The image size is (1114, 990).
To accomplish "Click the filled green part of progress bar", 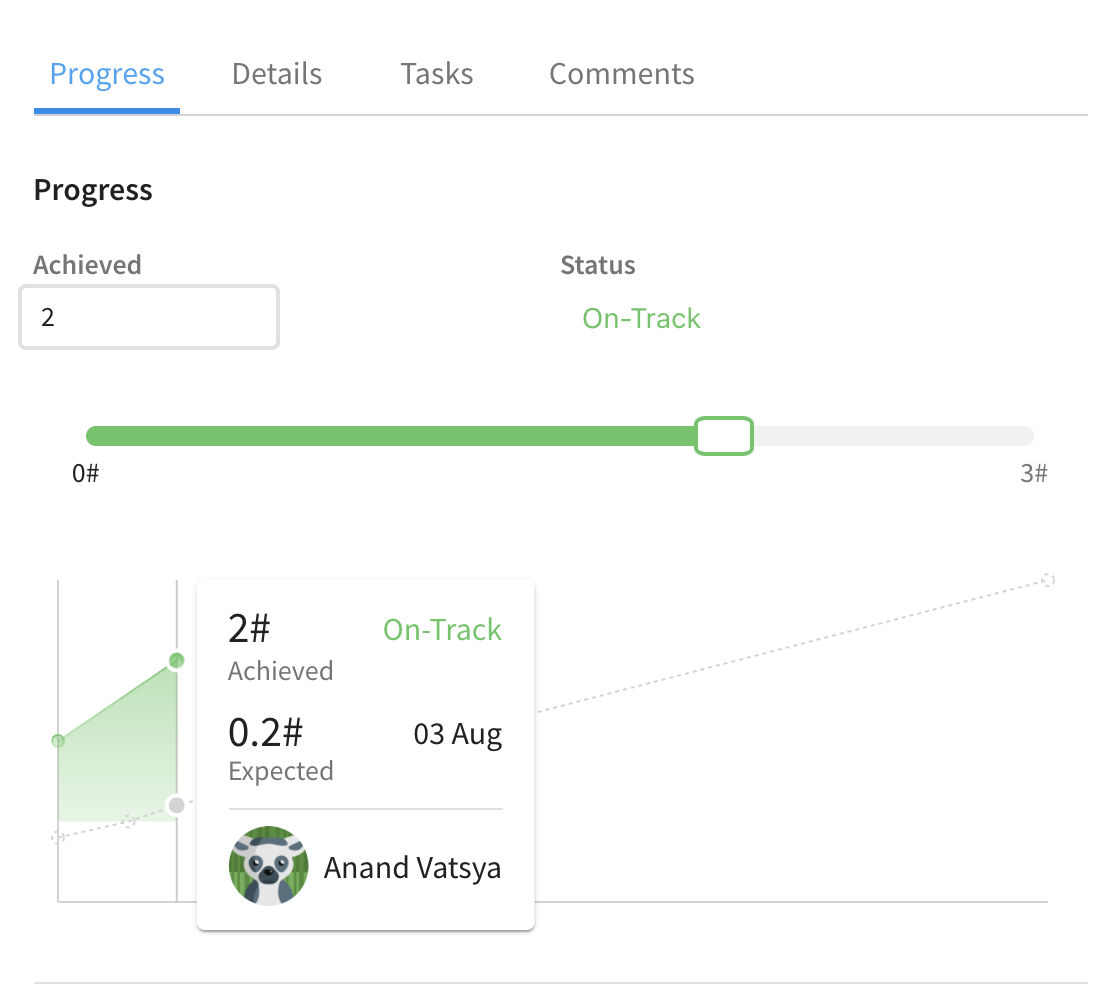I will tap(390, 436).
